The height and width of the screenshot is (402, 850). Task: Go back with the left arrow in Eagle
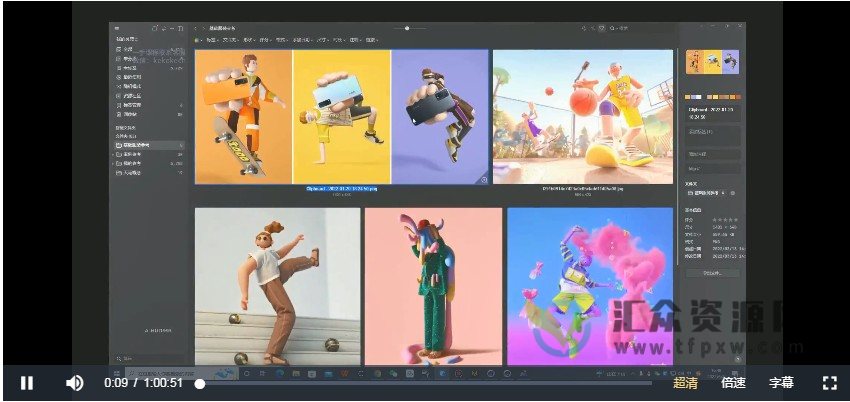[195, 28]
